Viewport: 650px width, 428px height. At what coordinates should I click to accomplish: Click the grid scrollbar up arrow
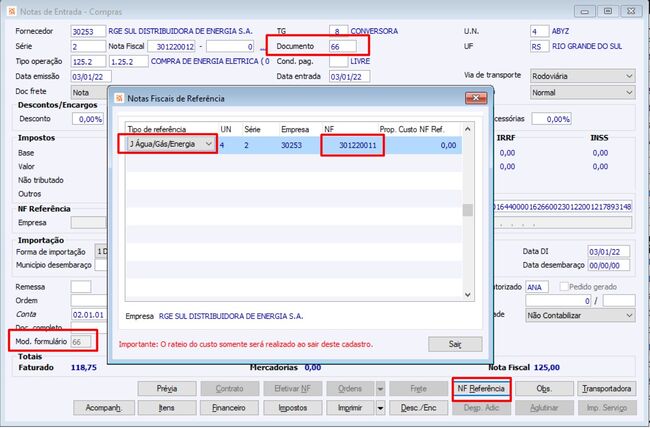[x=468, y=129]
